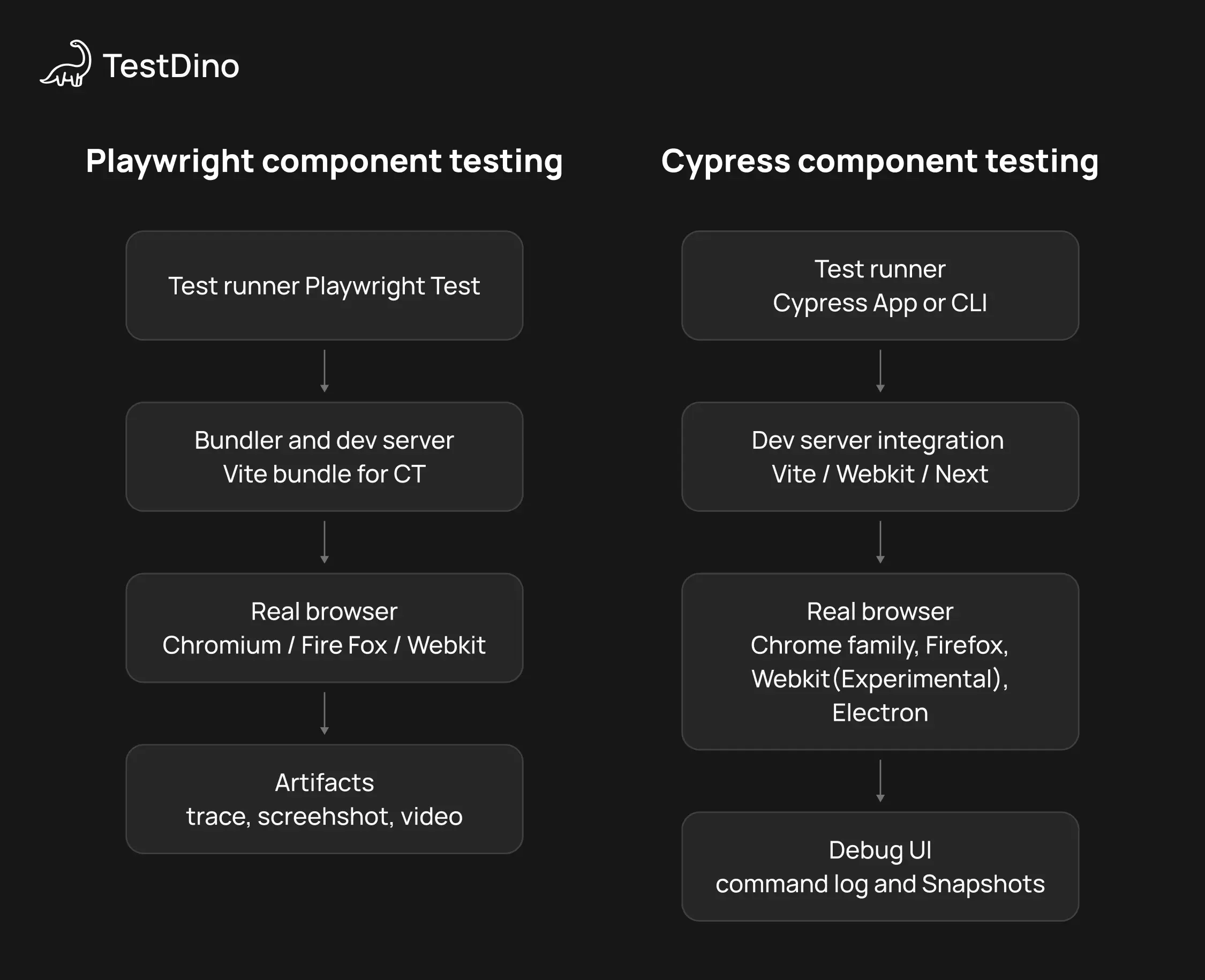1205x980 pixels.
Task: Click arrow below Cypress App or CLI box
Action: [880, 371]
